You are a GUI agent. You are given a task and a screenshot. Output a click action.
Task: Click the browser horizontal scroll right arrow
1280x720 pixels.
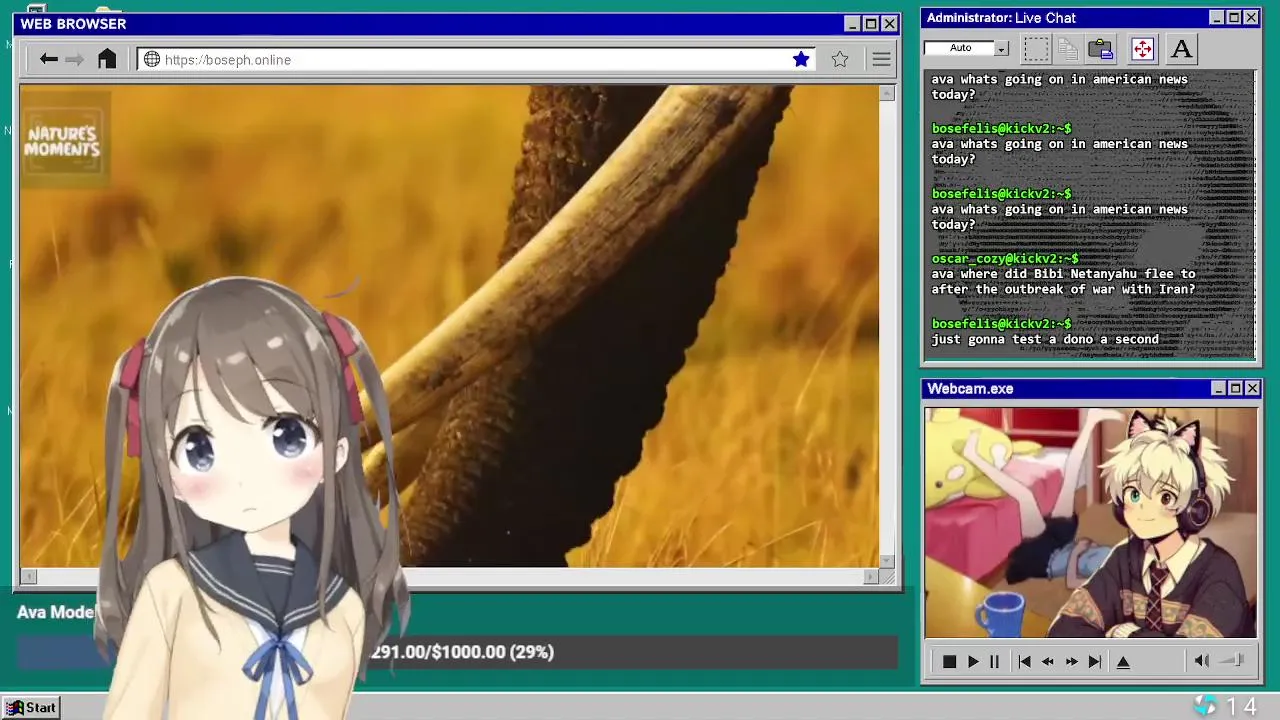point(871,576)
